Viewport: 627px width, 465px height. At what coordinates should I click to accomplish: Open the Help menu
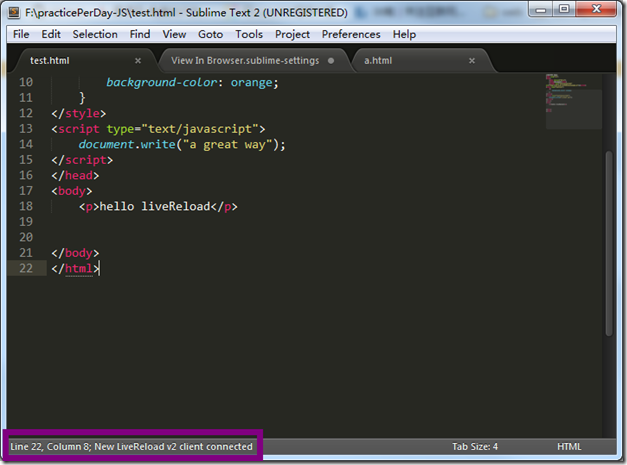tap(404, 34)
